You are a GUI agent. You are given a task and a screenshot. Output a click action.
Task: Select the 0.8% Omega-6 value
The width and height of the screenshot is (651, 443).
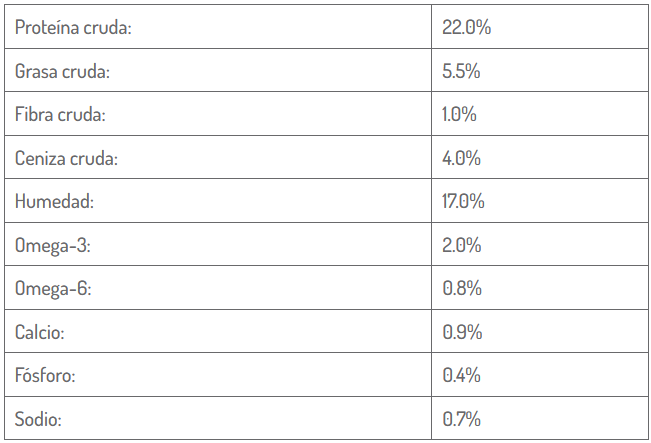pyautogui.click(x=461, y=289)
